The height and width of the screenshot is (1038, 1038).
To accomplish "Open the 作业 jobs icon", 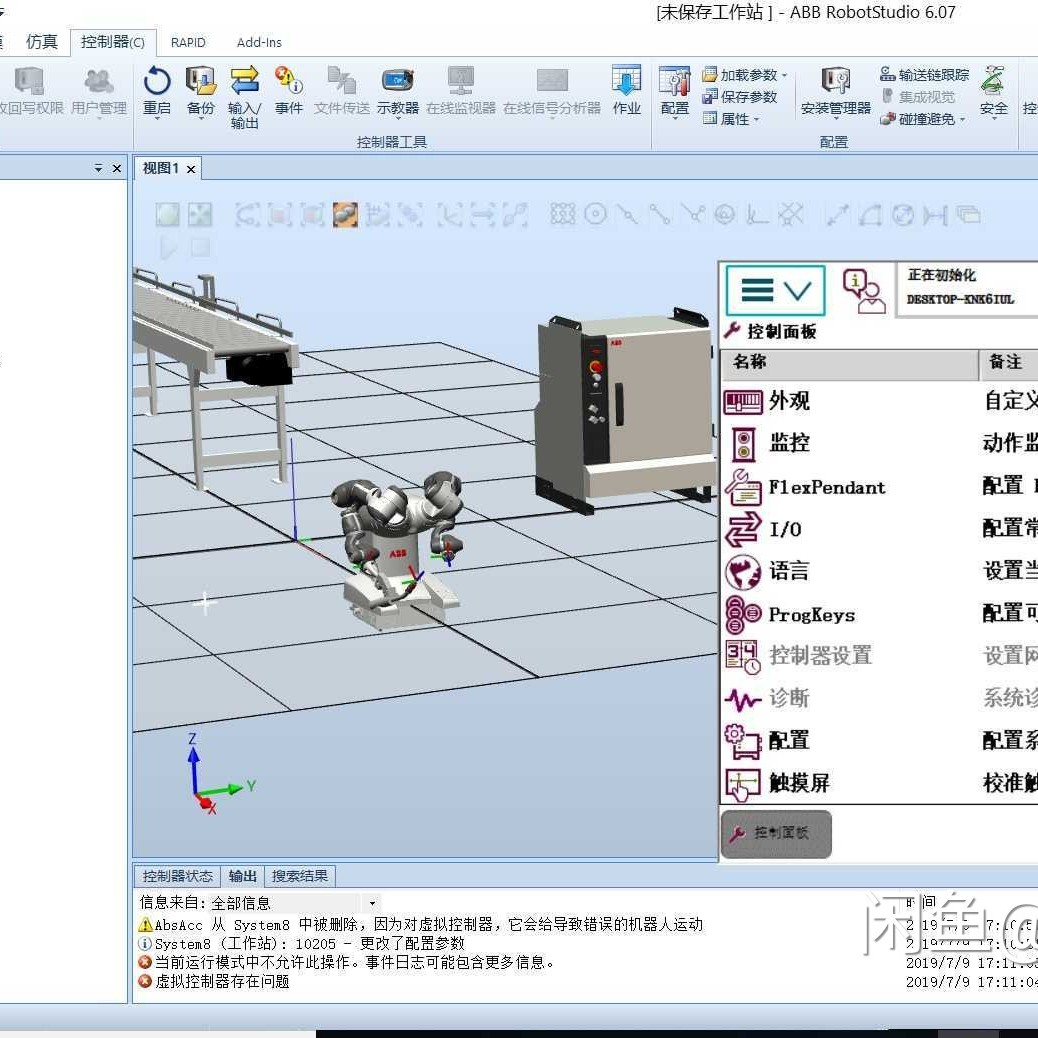I will pyautogui.click(x=626, y=91).
